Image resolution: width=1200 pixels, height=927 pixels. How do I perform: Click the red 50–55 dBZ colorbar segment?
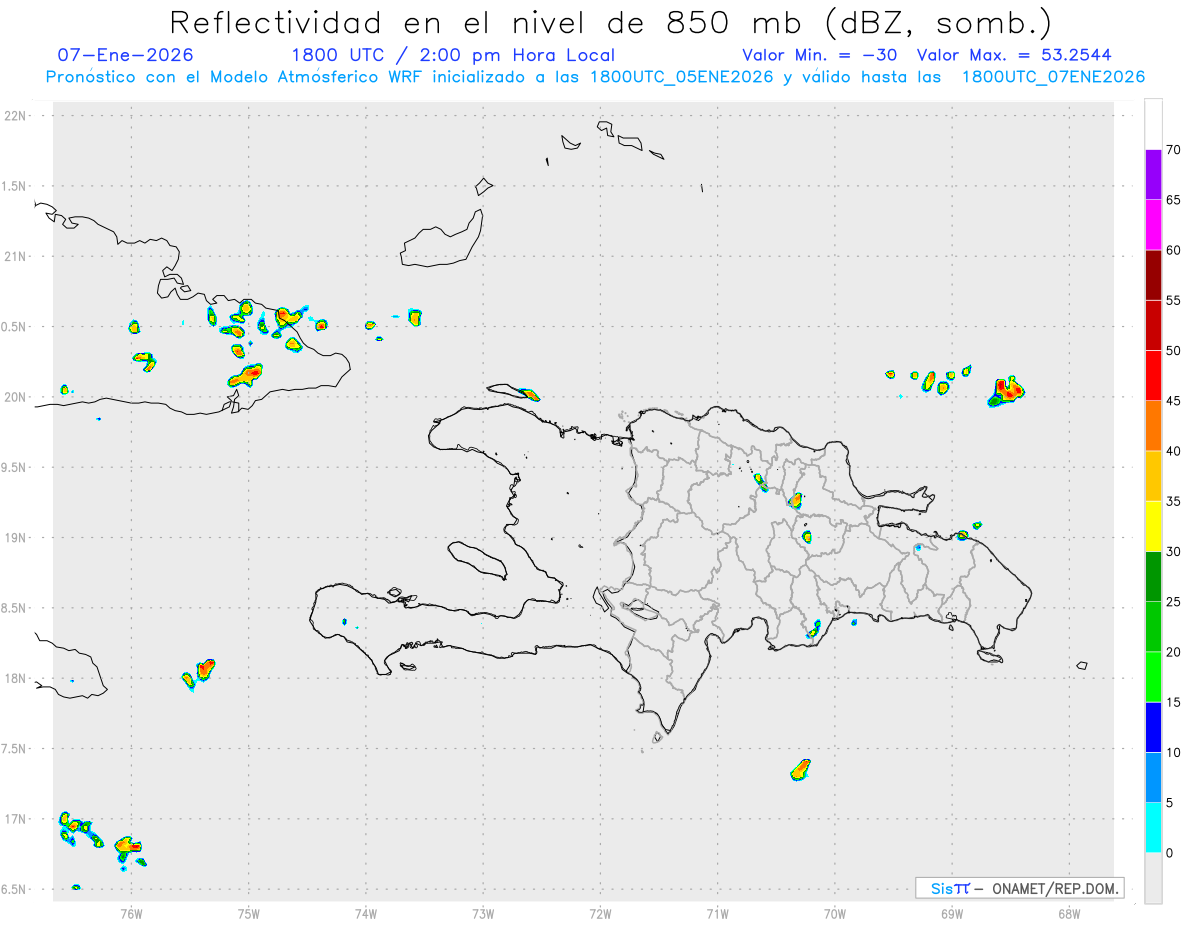pos(1153,325)
